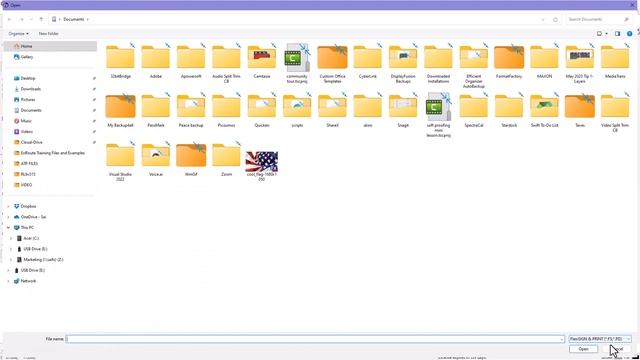
Task: Click the Up one level arrow
Action: pos(41,19)
